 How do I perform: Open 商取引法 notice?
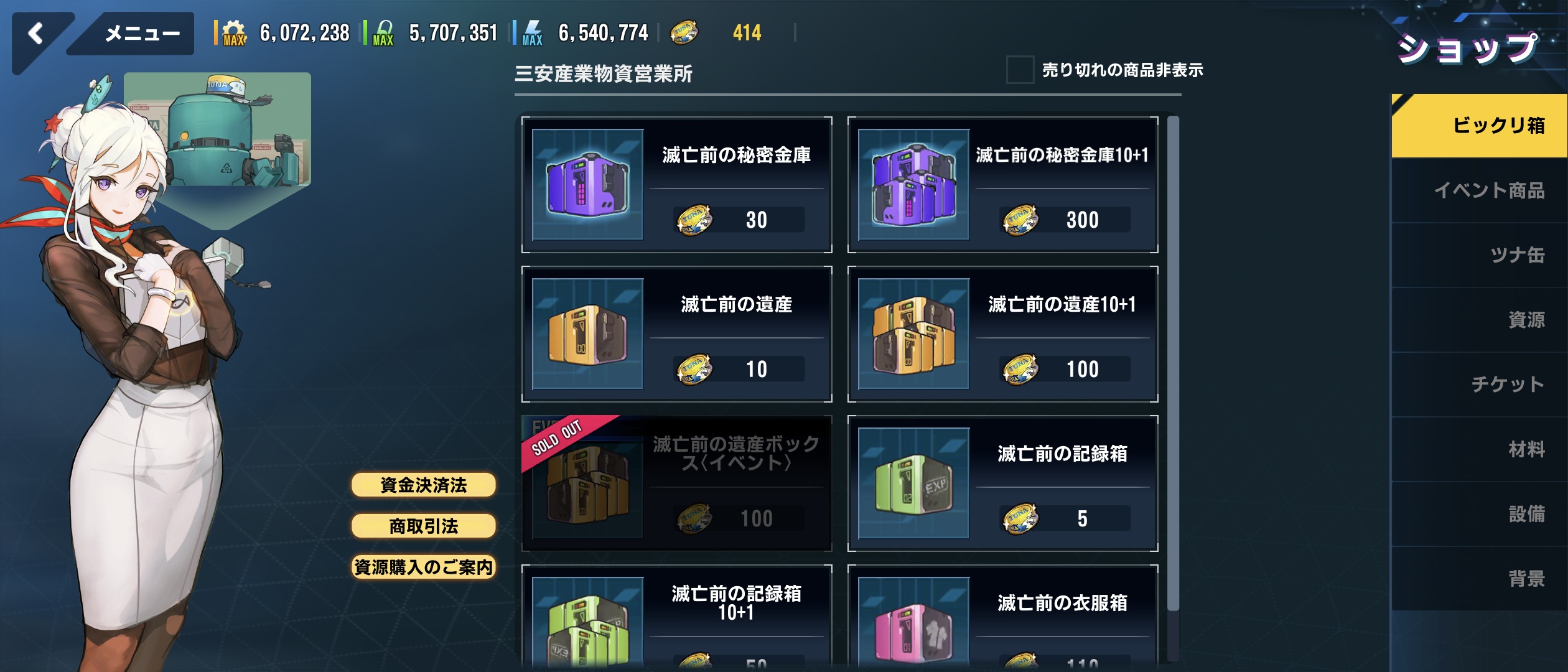pos(424,526)
